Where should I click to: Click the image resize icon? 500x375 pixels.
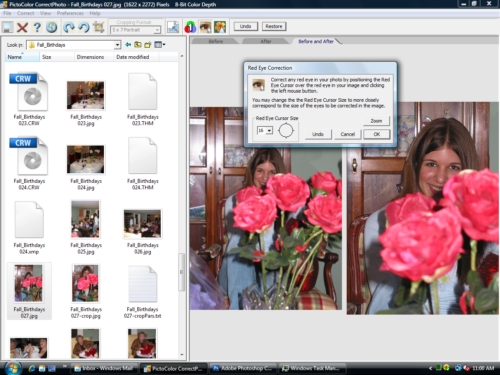click(173, 27)
